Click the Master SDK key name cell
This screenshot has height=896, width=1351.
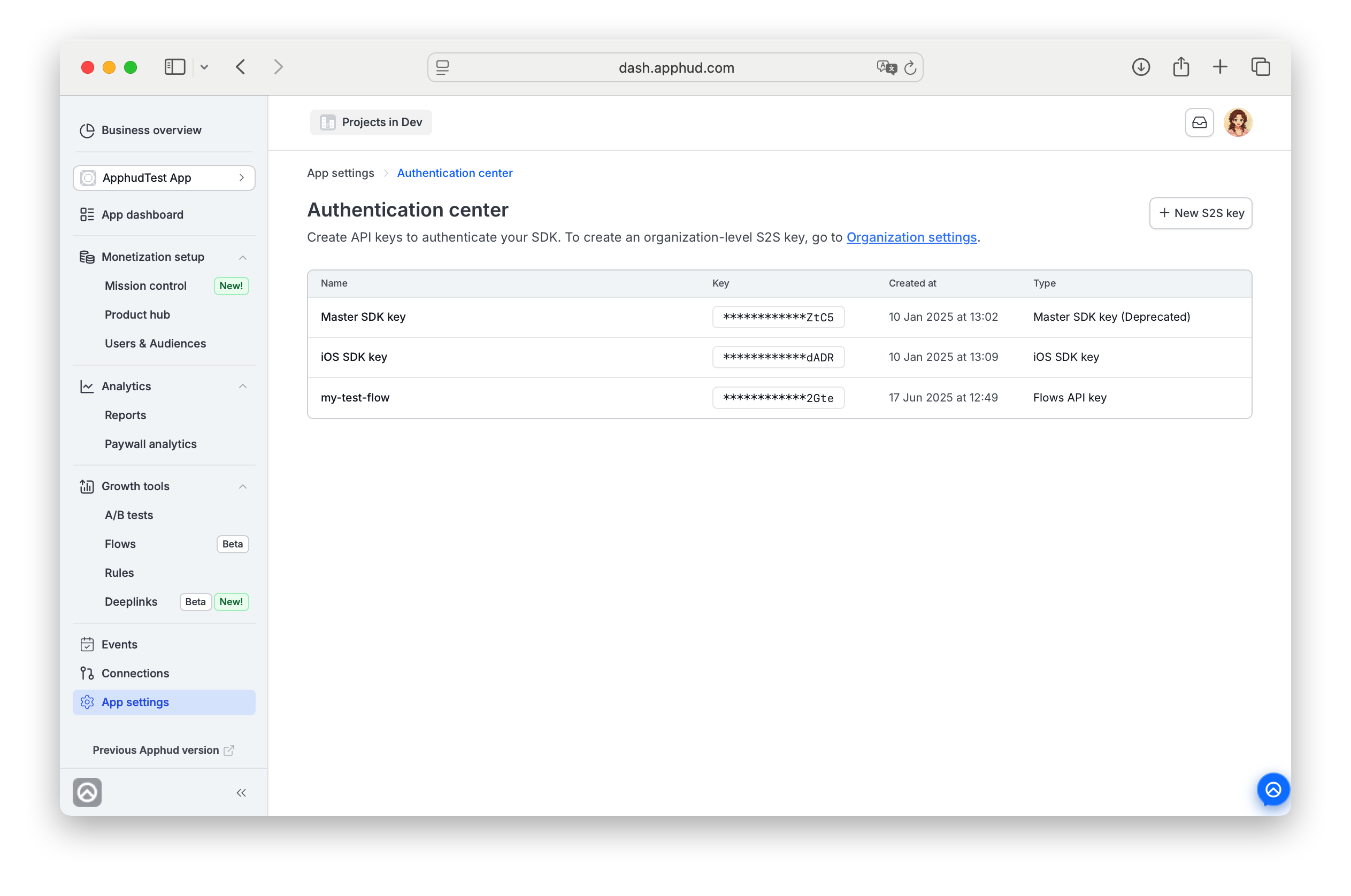pyautogui.click(x=363, y=317)
